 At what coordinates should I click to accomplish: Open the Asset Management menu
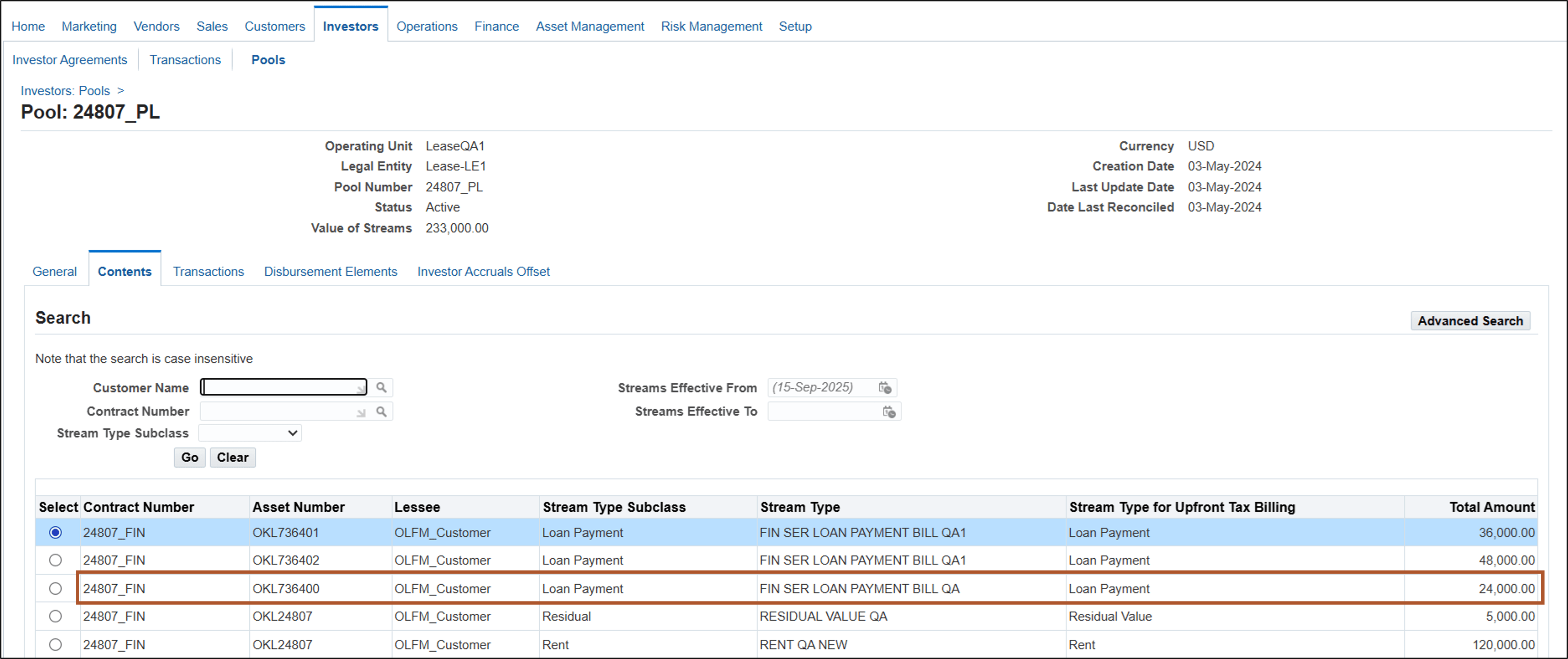(x=589, y=26)
